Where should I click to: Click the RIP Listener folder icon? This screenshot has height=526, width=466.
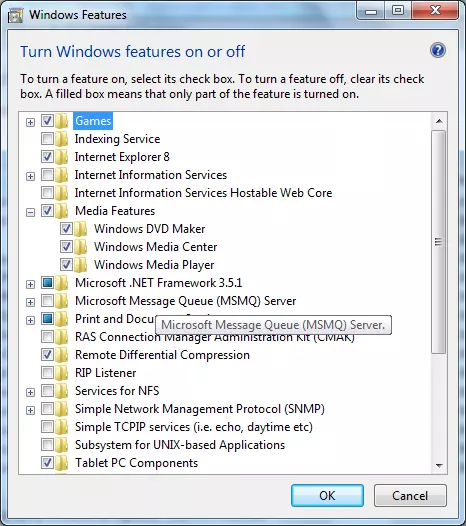[61, 373]
